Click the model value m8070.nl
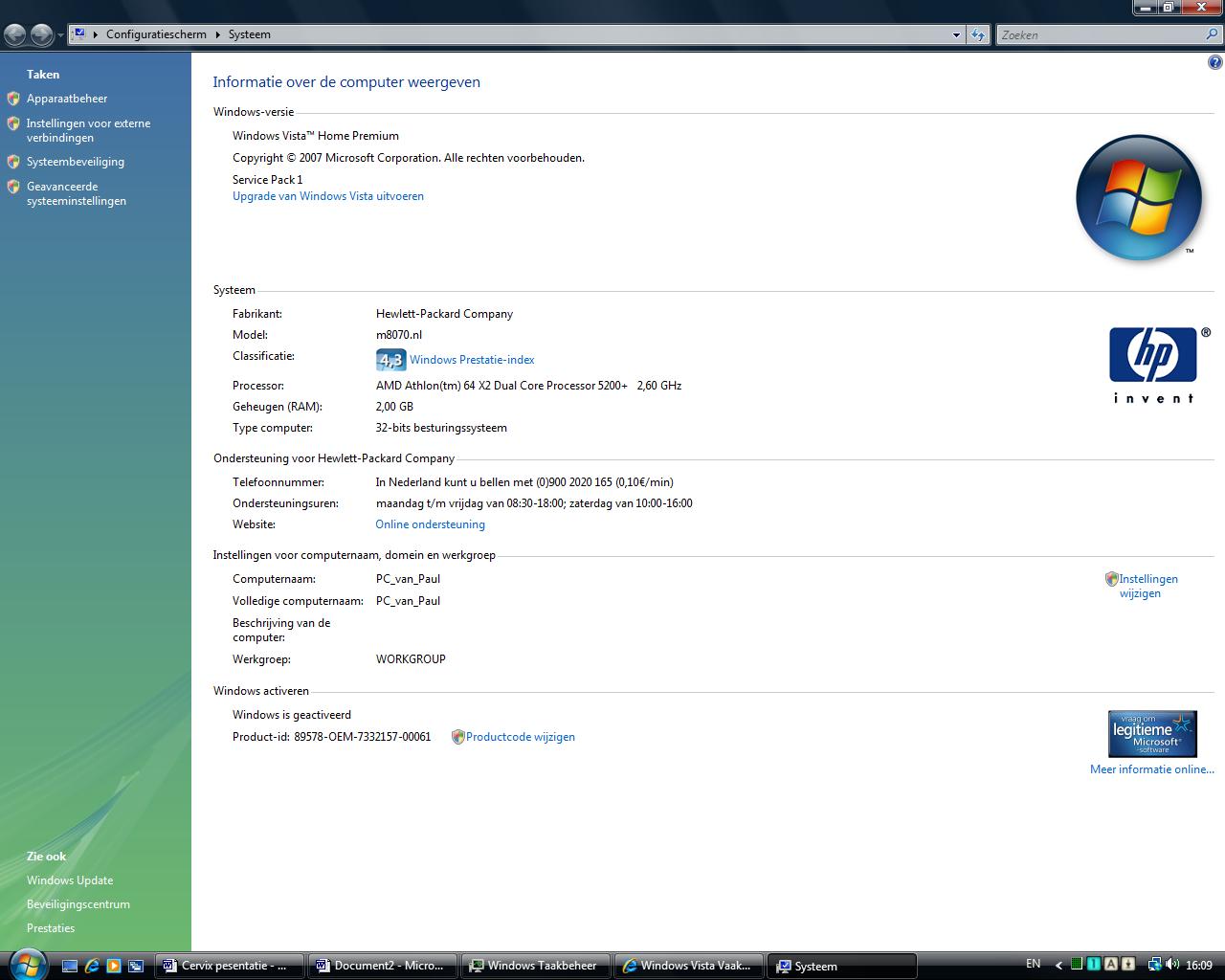 tap(399, 335)
